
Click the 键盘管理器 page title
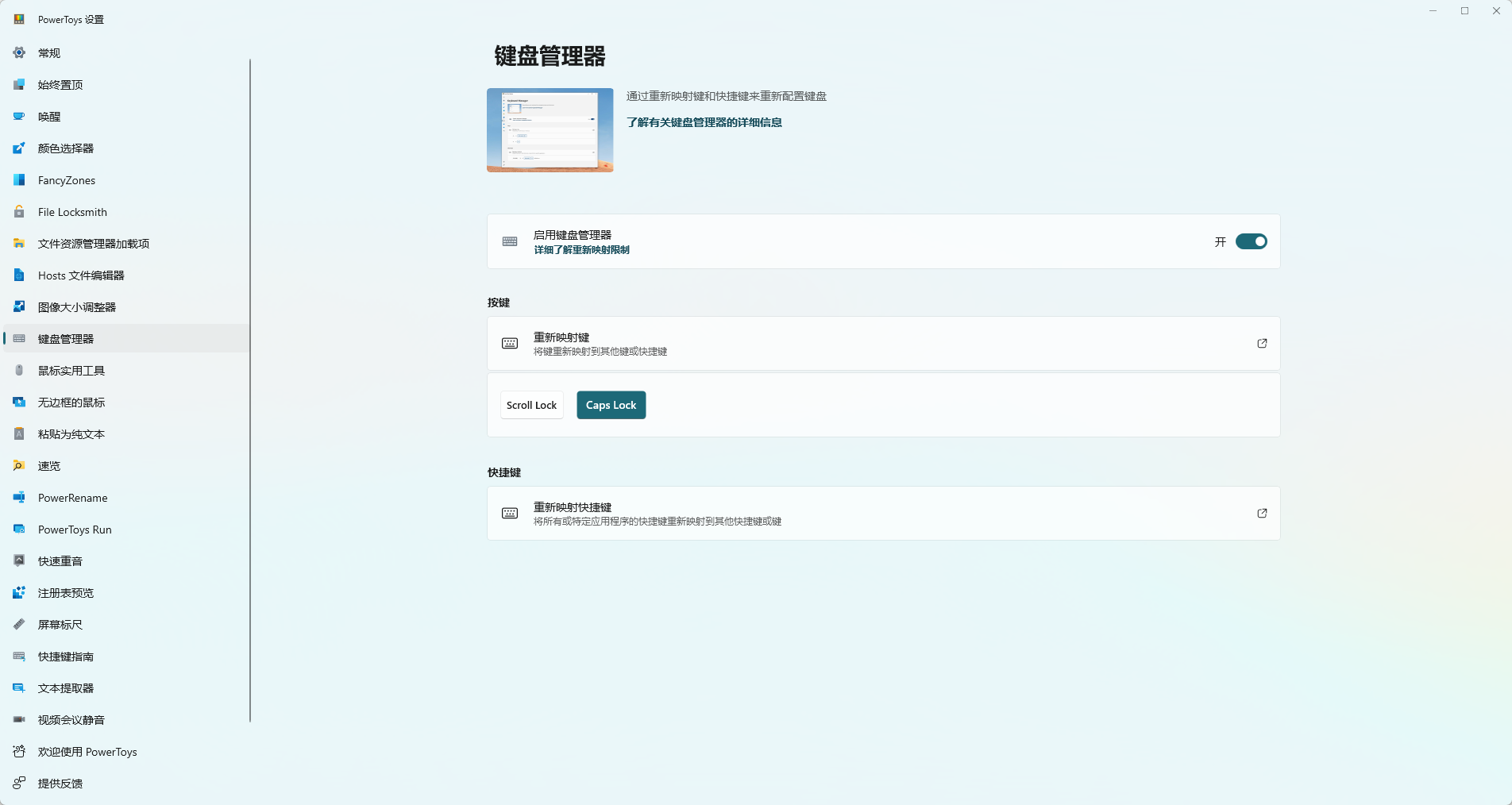[x=550, y=56]
